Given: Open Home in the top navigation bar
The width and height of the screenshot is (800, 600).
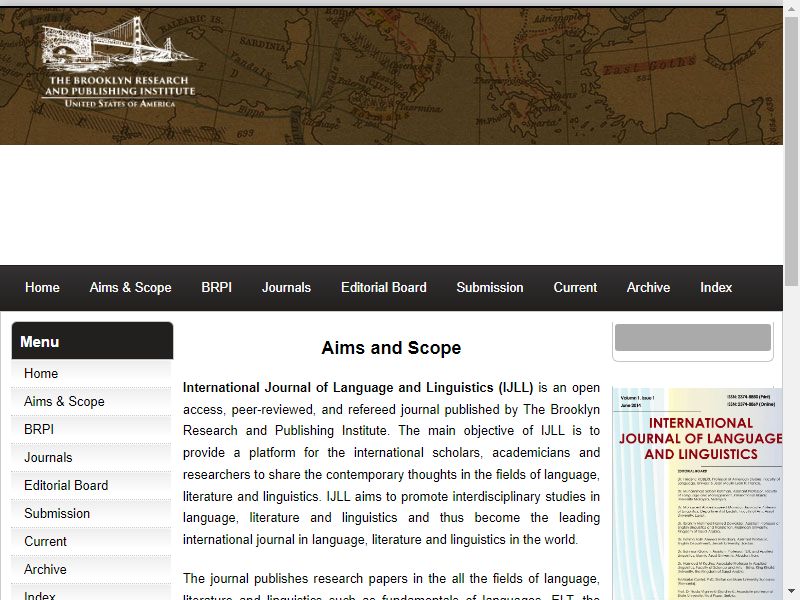Looking at the screenshot, I should (42, 288).
